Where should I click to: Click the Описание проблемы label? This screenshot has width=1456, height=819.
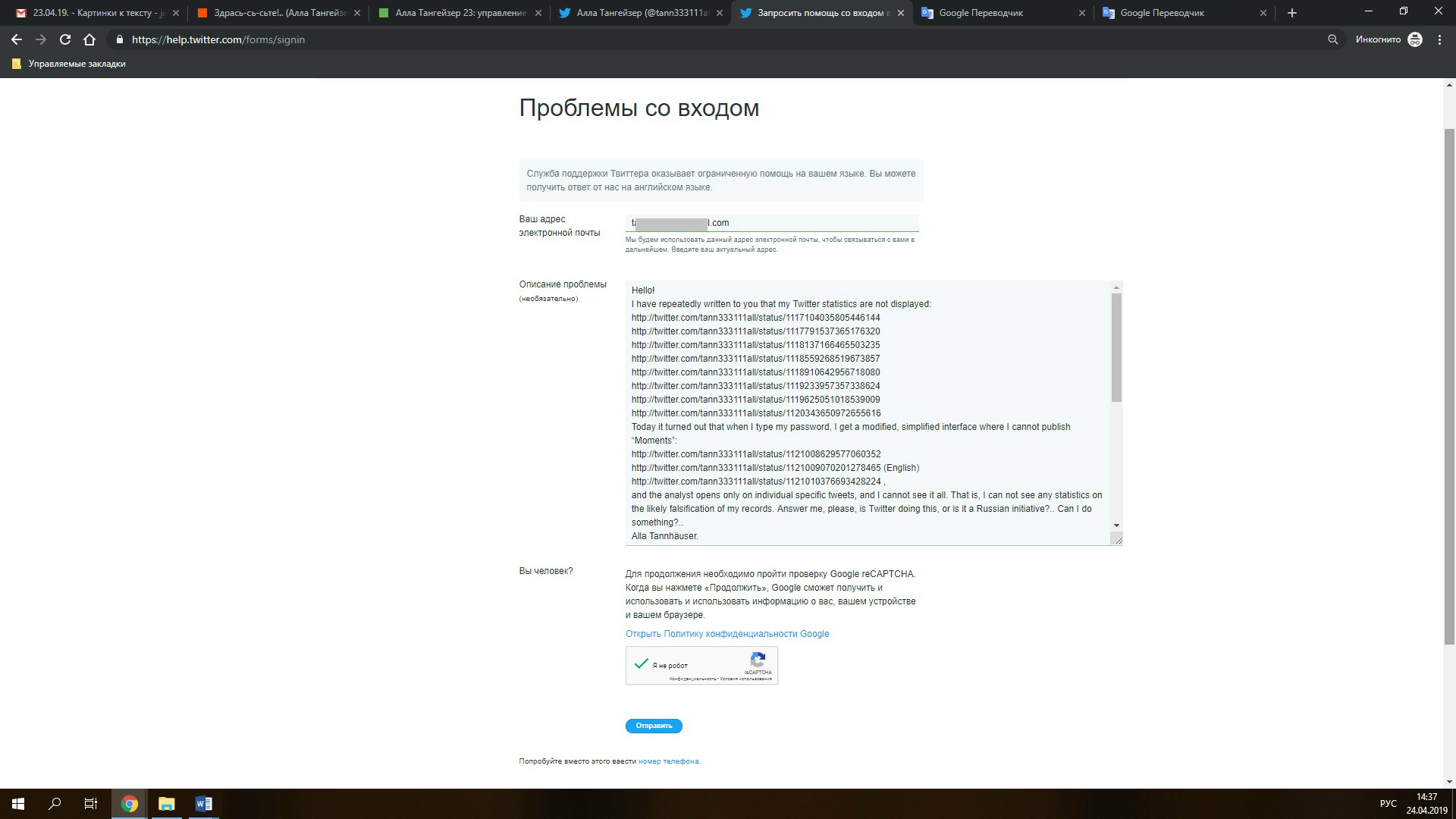[563, 284]
